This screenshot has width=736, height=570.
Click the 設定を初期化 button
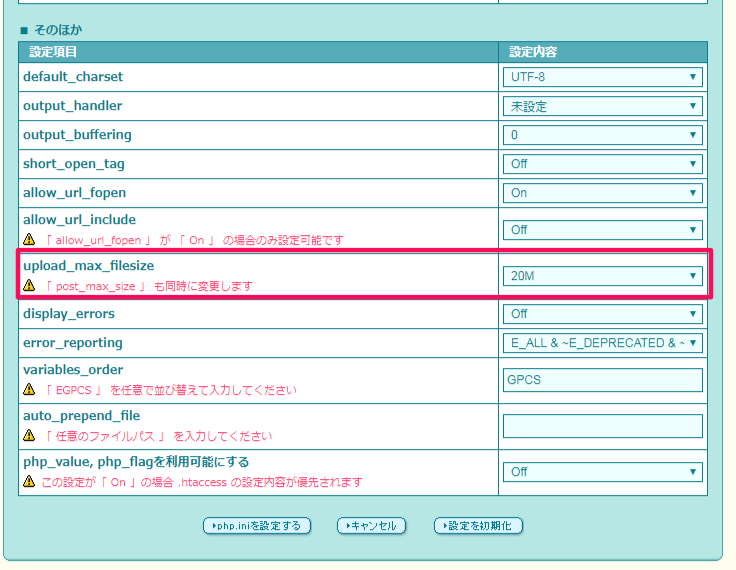(478, 526)
